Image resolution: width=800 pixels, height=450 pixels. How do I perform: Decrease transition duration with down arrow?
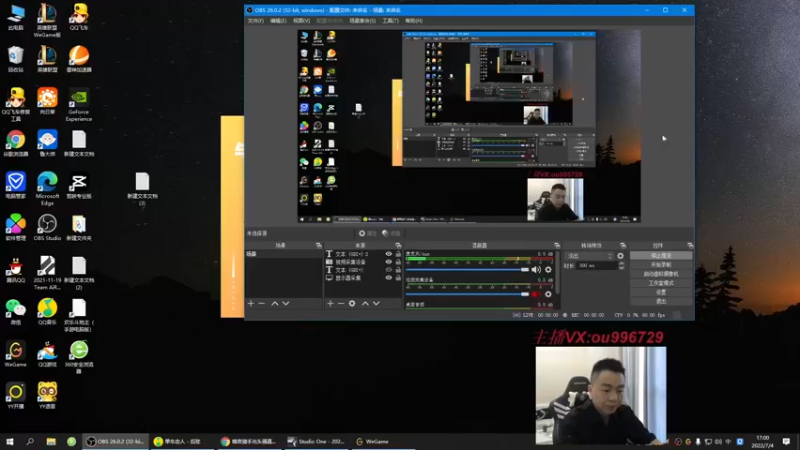621,268
